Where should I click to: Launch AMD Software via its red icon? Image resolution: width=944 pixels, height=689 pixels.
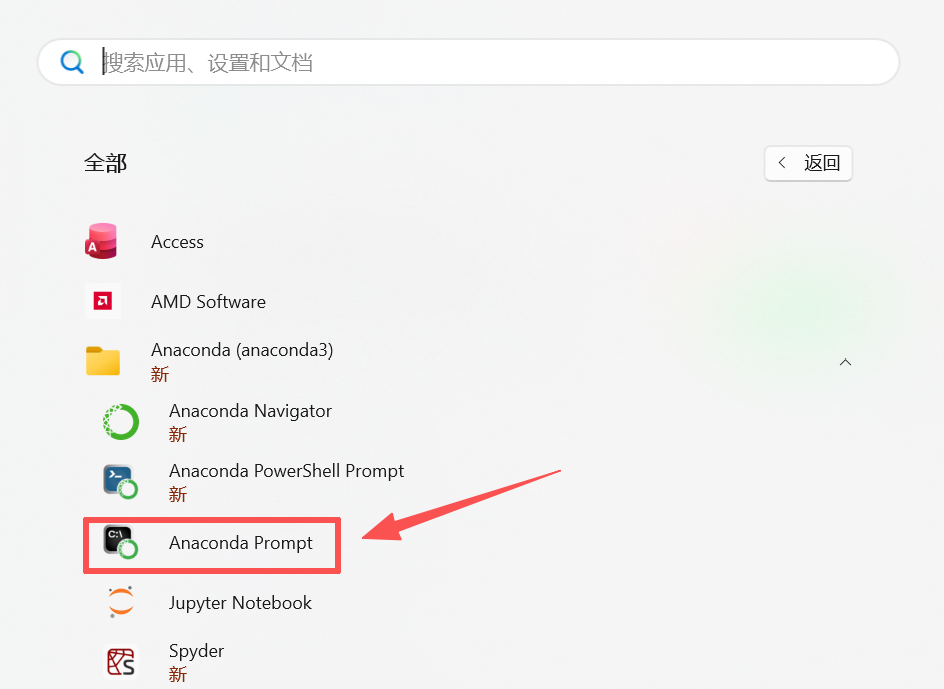[x=102, y=301]
